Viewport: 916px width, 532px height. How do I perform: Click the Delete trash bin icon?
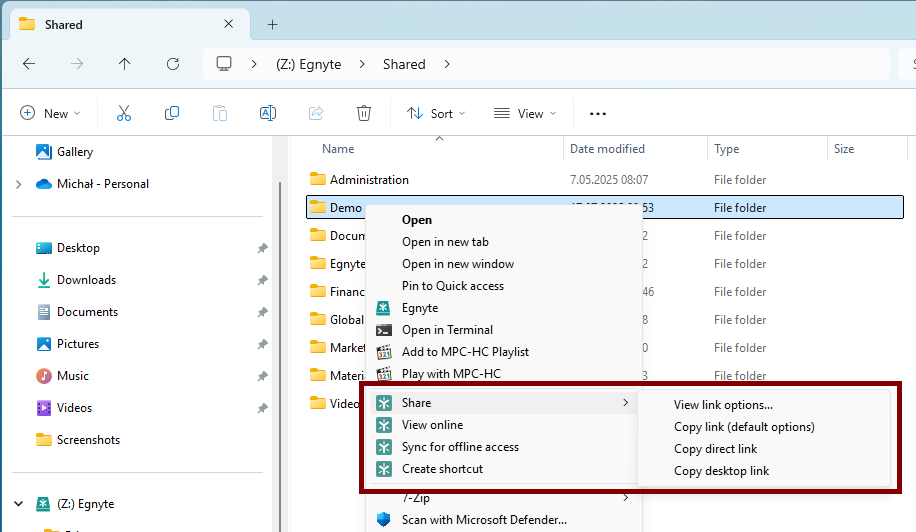(x=364, y=114)
